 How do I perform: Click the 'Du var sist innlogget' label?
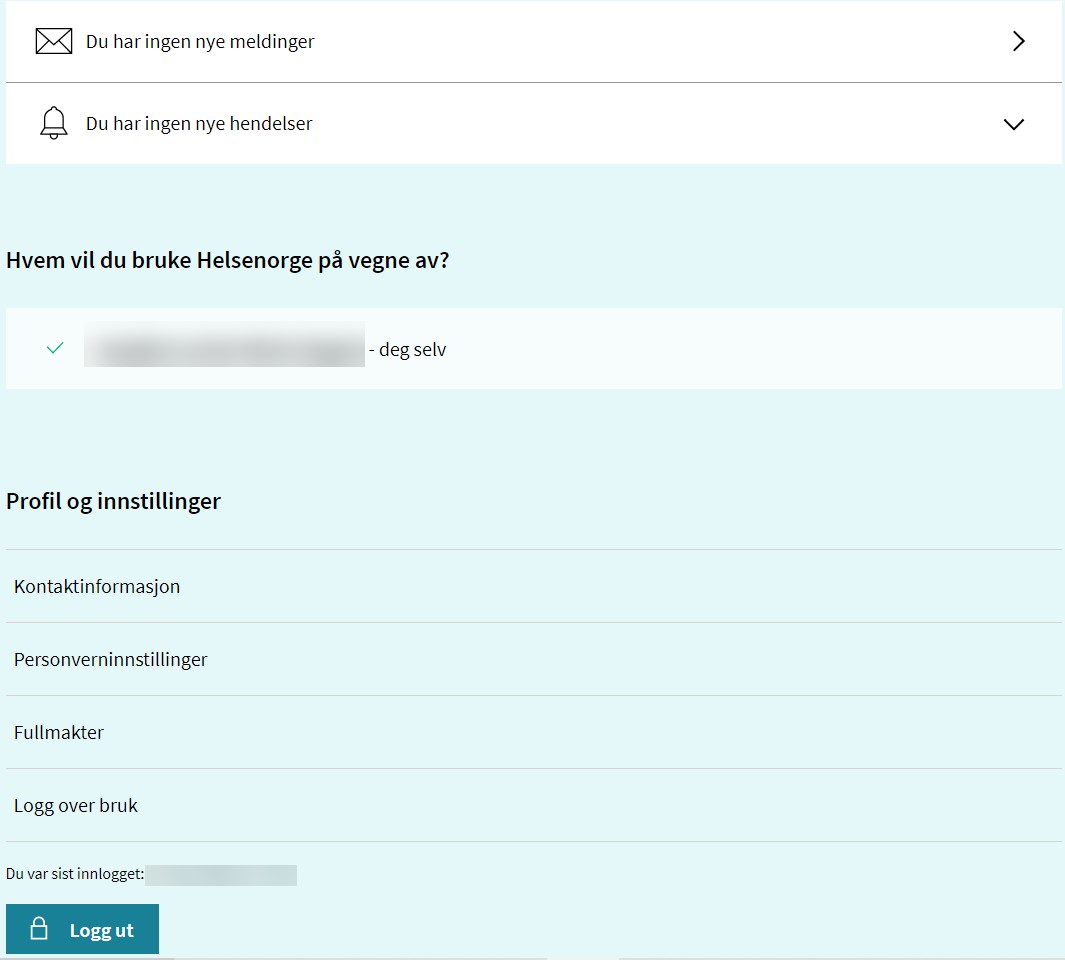coord(75,875)
